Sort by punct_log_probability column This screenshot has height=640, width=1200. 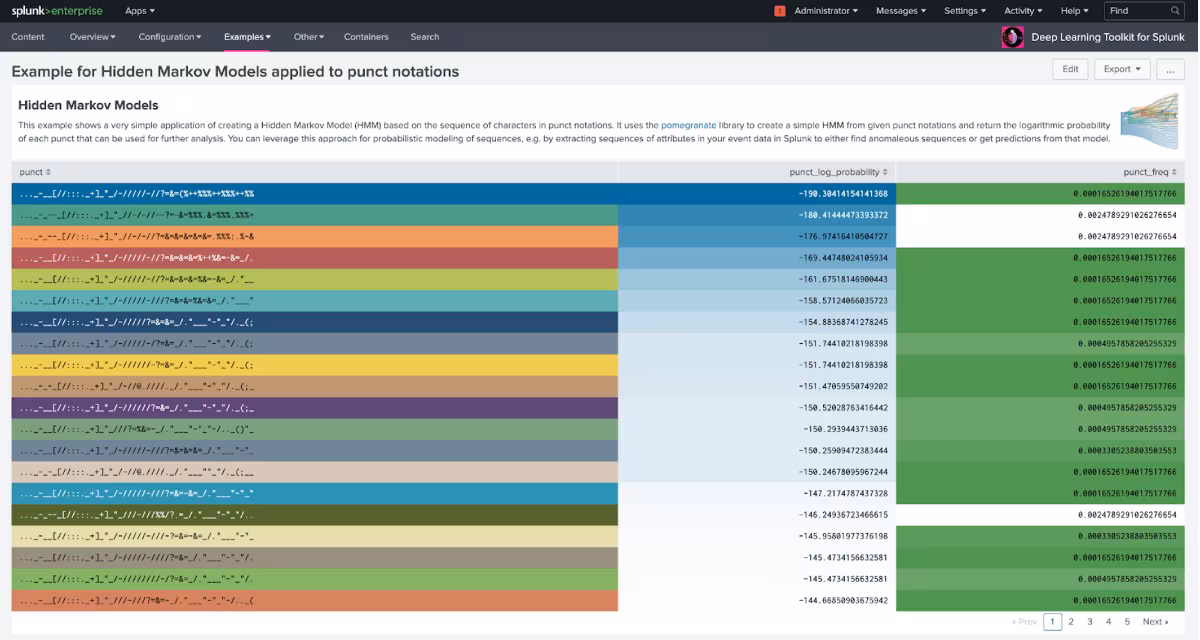[838, 172]
